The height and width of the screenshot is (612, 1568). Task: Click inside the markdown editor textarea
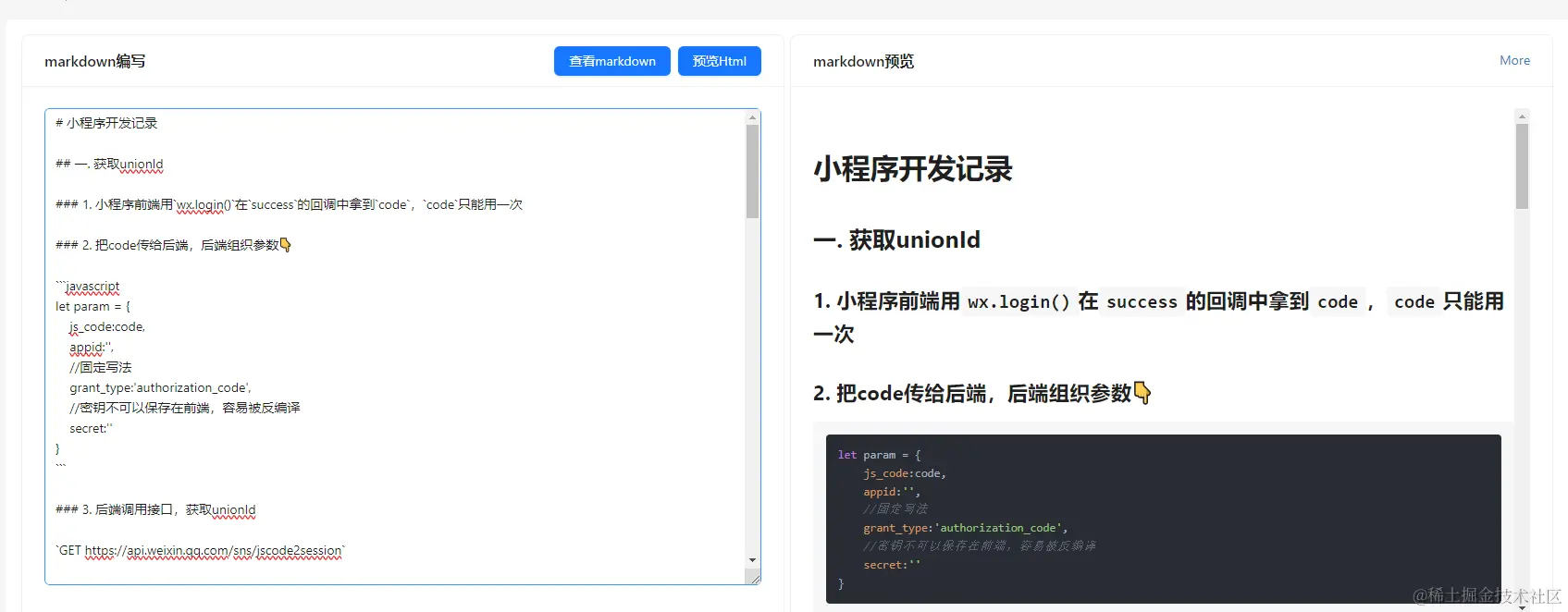pyautogui.click(x=402, y=347)
